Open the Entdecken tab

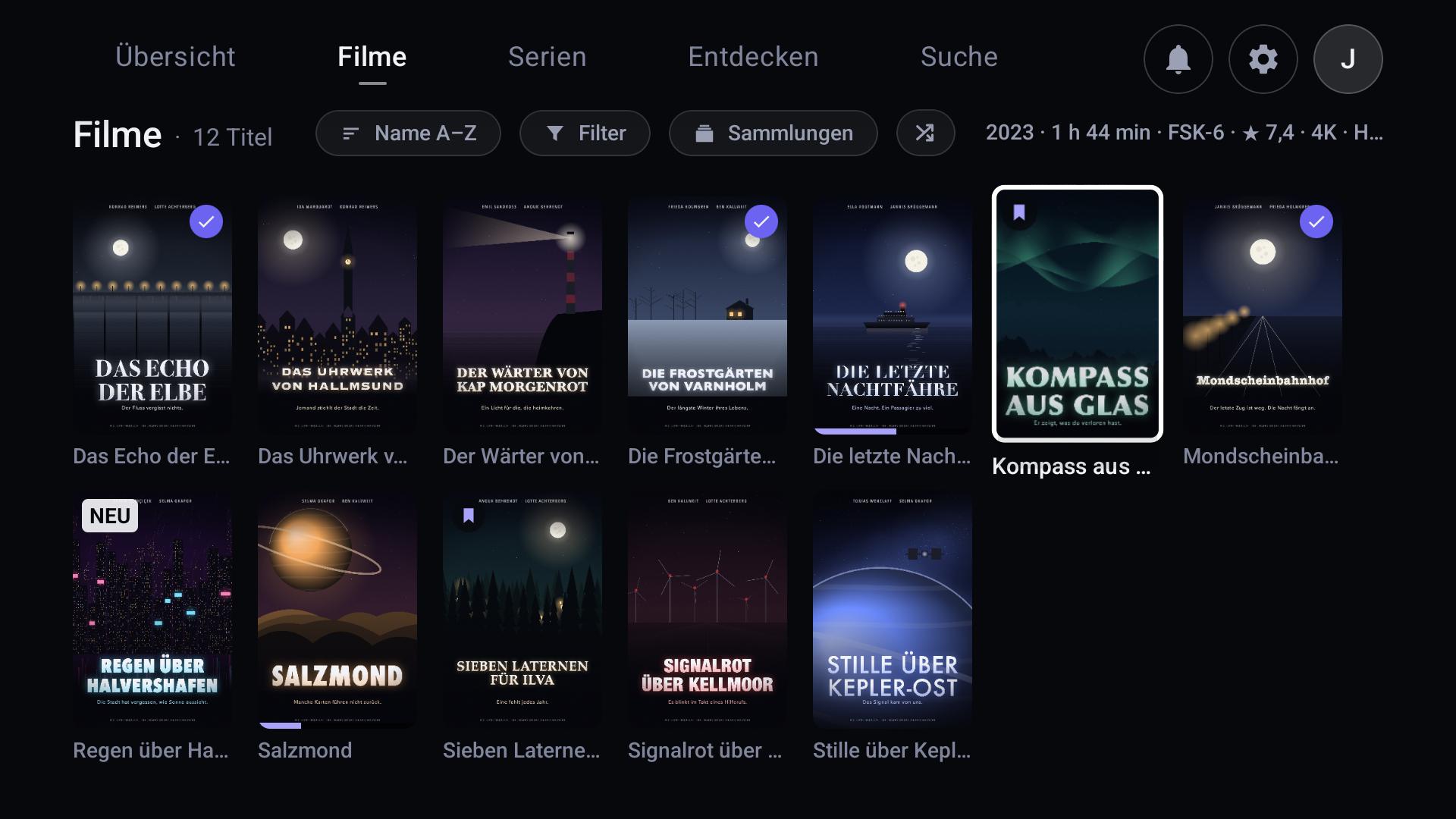753,57
